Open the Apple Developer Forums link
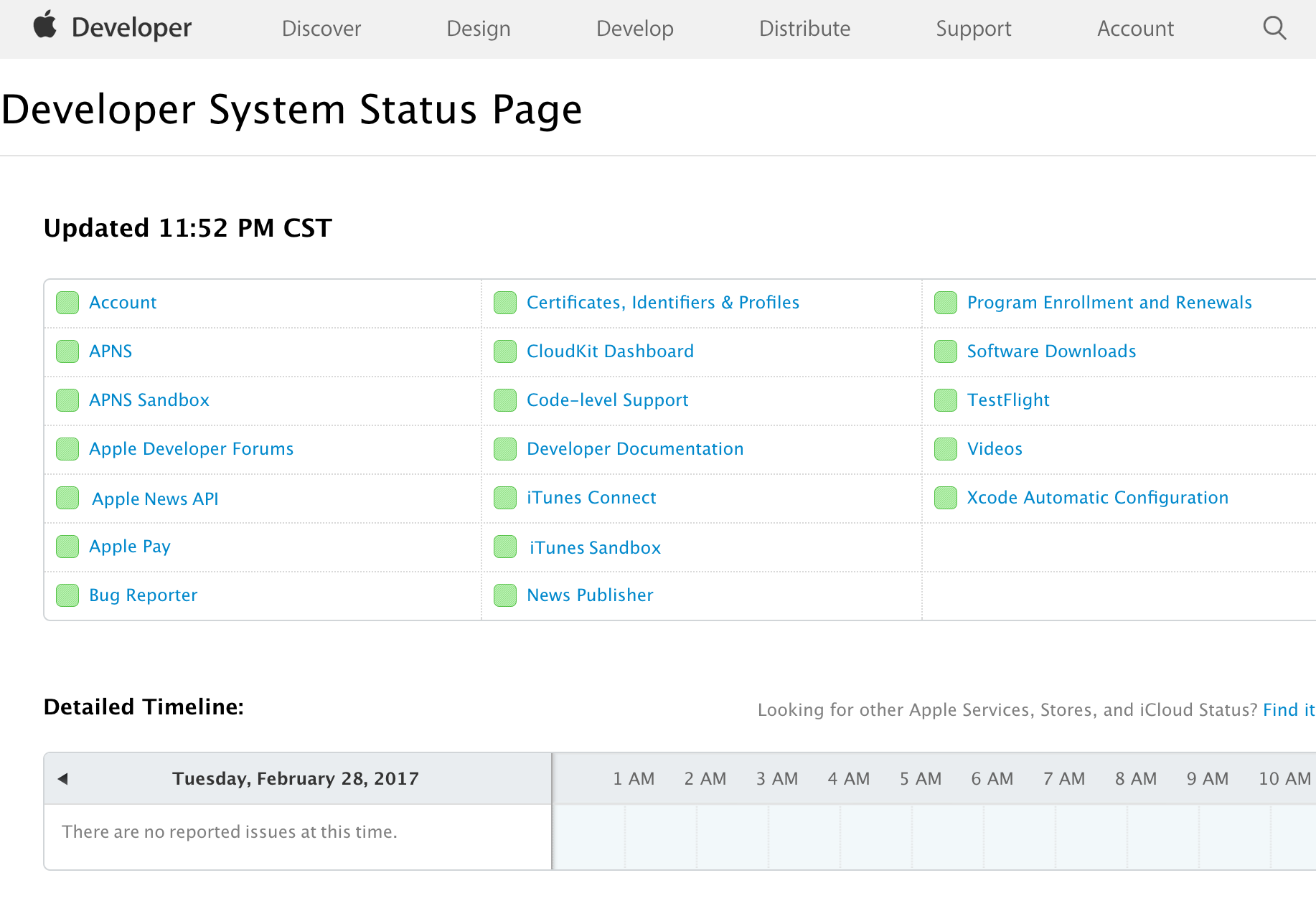 pyautogui.click(x=192, y=449)
